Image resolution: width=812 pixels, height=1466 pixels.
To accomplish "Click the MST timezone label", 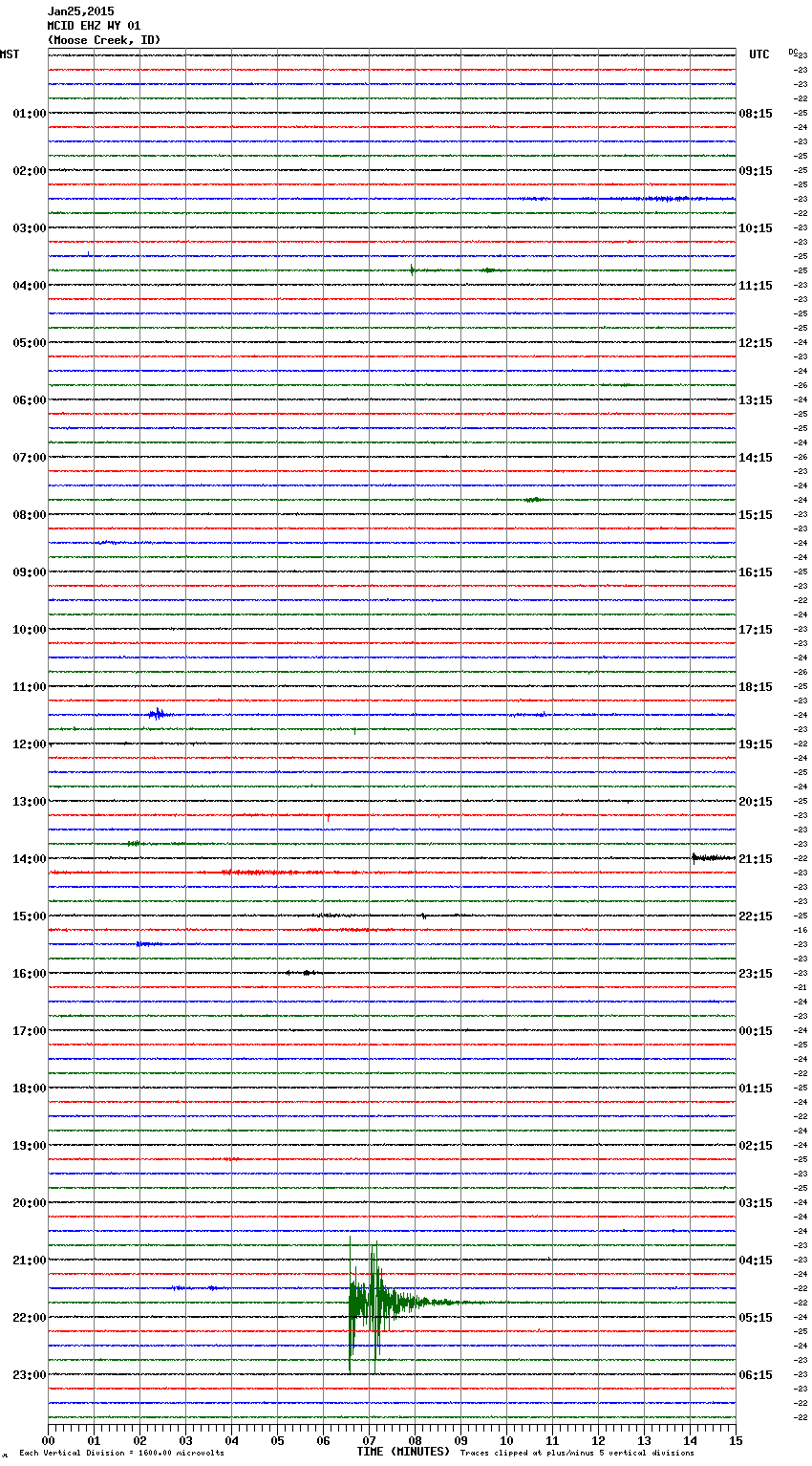I will [10, 54].
